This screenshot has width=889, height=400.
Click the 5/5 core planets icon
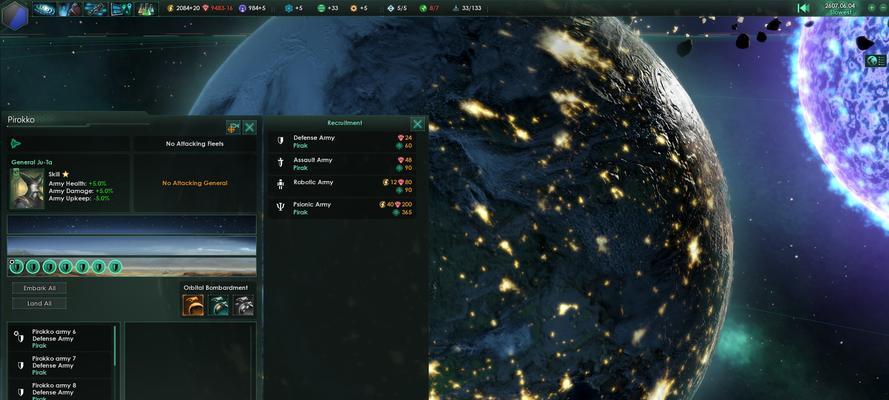391,8
